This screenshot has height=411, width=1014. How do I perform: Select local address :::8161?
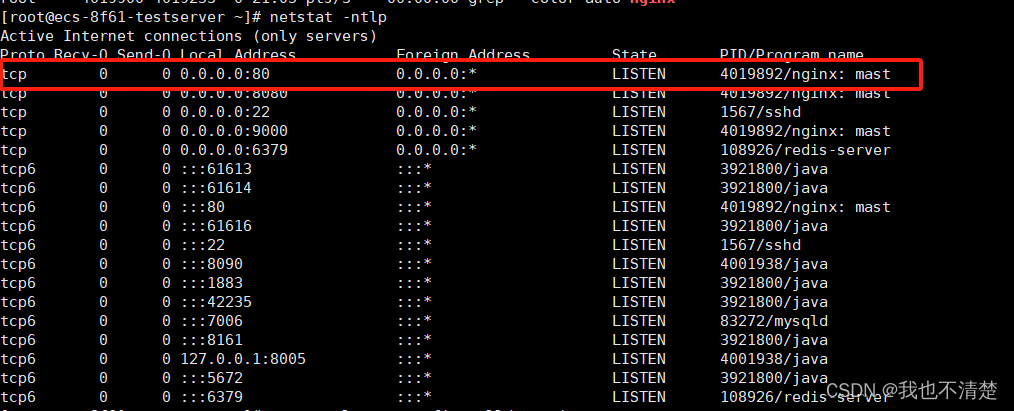coord(211,339)
